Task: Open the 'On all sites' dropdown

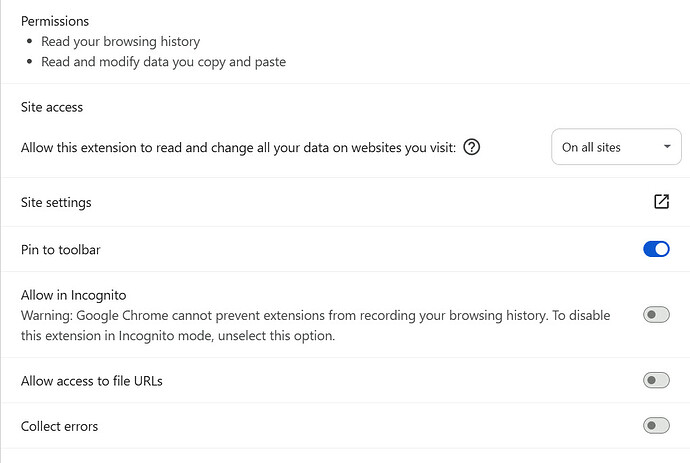Action: [x=616, y=147]
